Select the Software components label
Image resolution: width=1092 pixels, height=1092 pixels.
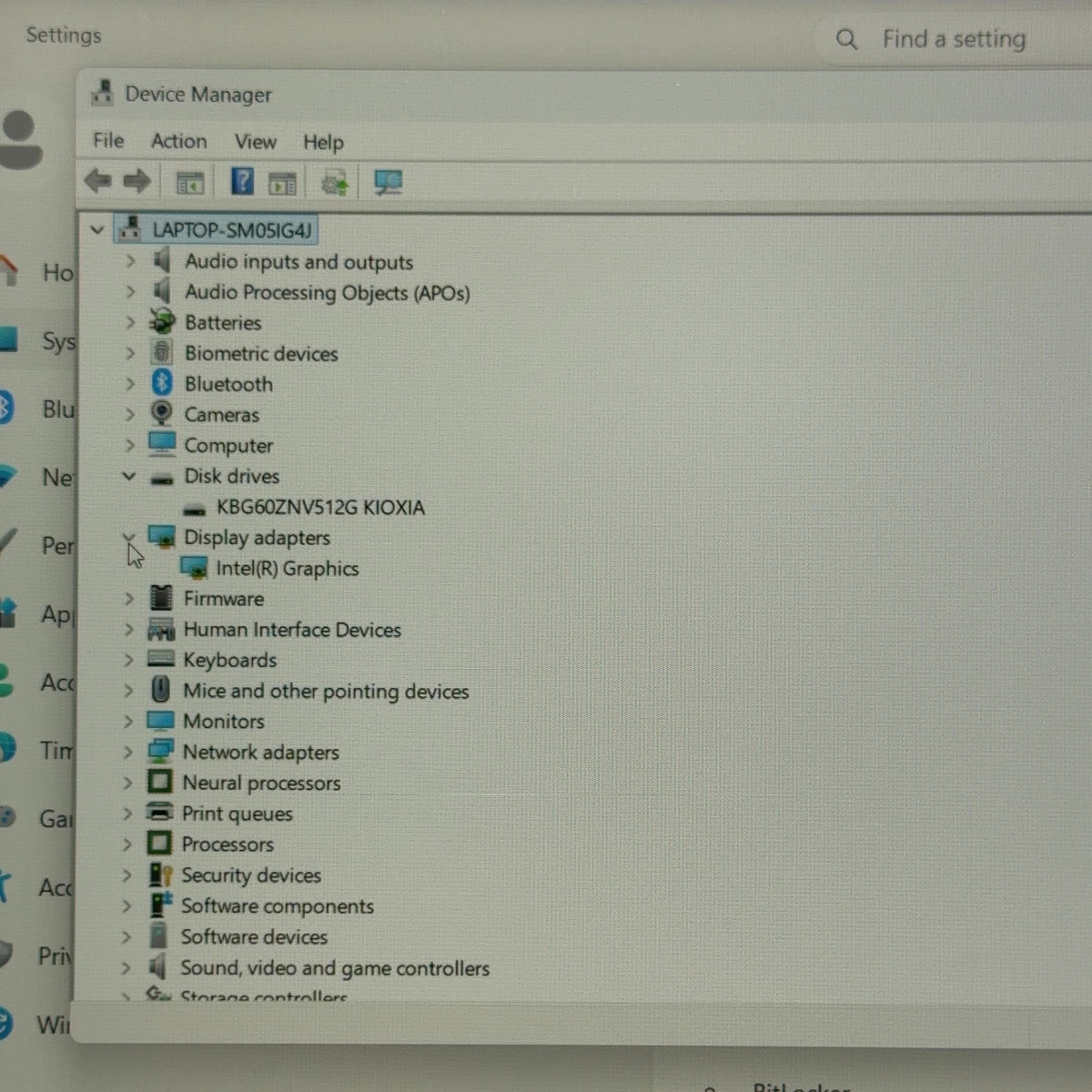pyautogui.click(x=277, y=906)
